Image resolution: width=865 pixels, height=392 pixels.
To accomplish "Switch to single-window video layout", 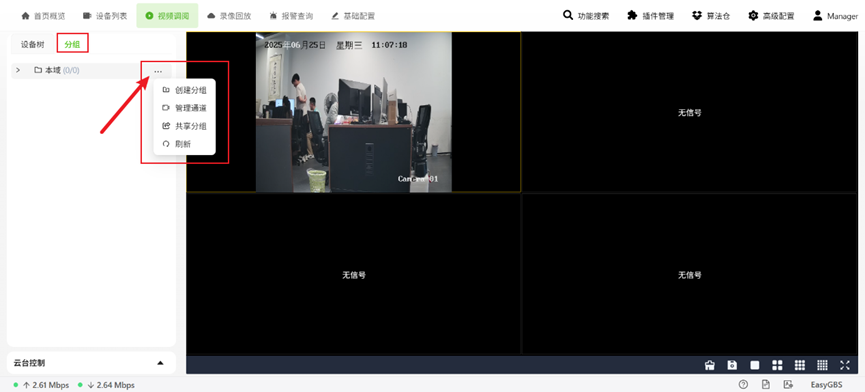I will point(755,365).
